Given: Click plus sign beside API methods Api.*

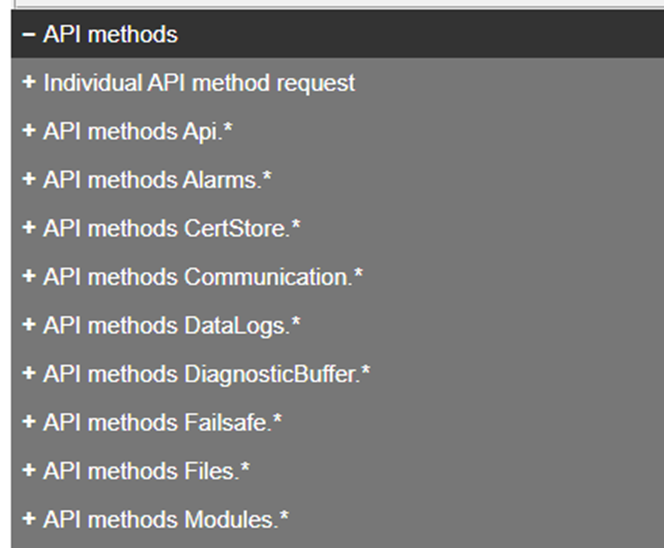Looking at the screenshot, I should point(28,132).
